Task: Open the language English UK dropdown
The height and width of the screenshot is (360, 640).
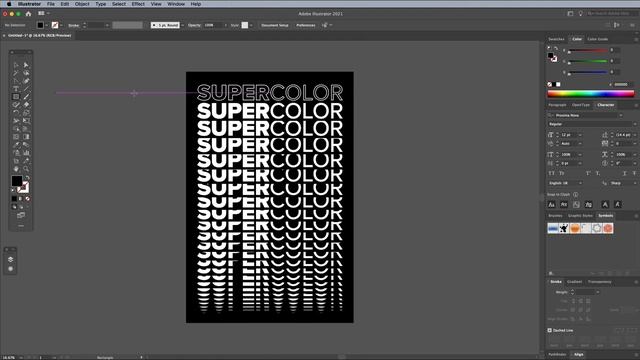Action: pos(580,183)
